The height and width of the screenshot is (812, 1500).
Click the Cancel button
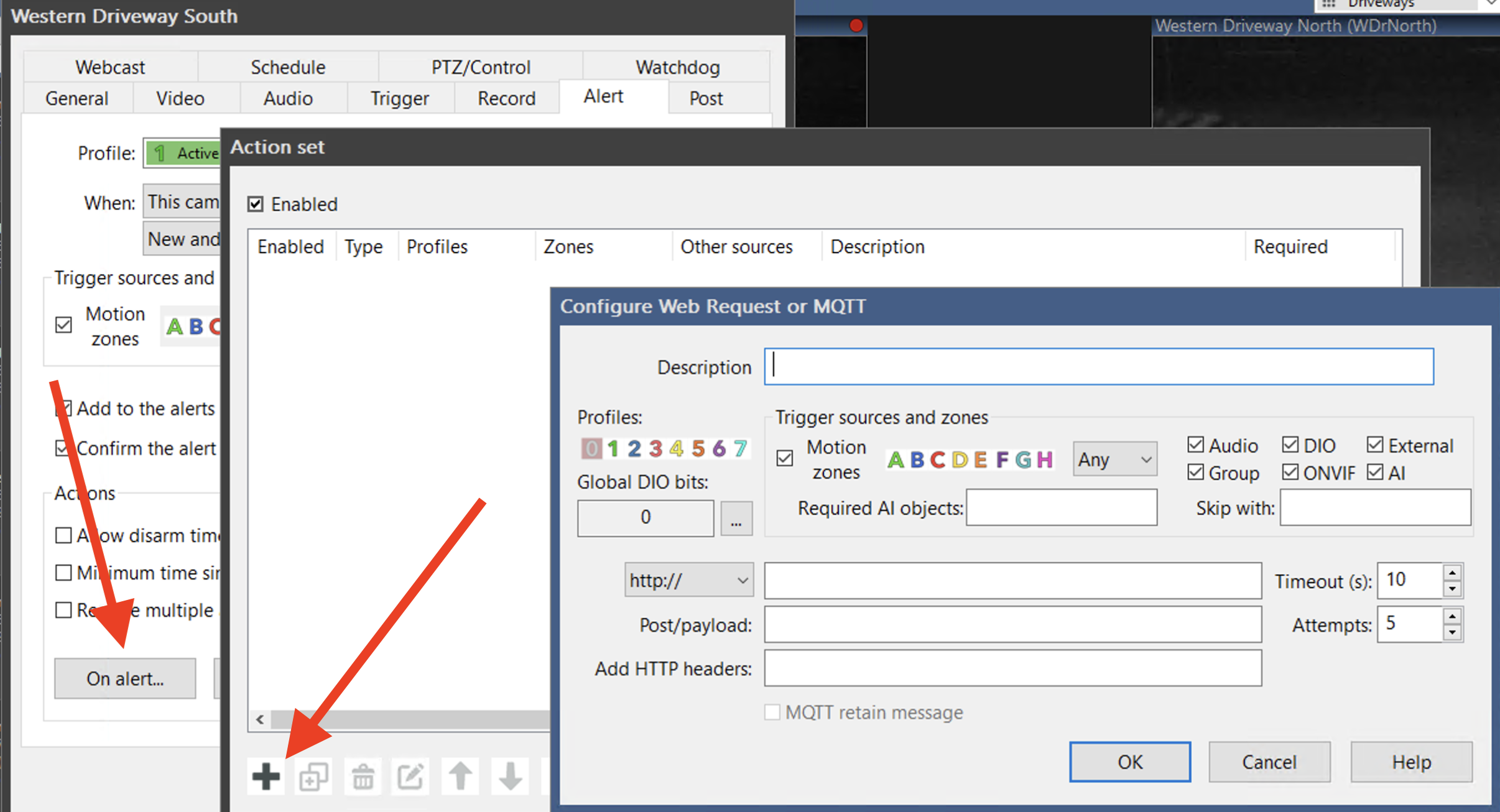coord(1269,762)
